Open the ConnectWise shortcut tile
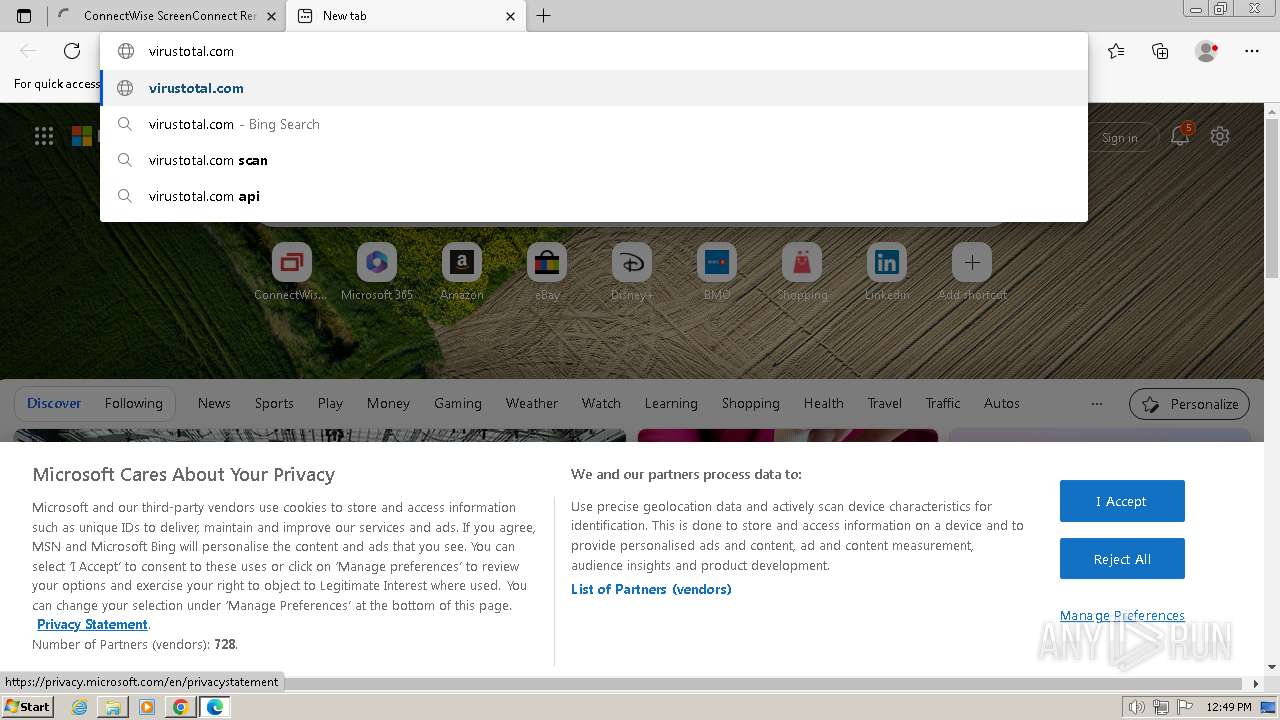Screen dimensions: 1280x720 coord(291,272)
